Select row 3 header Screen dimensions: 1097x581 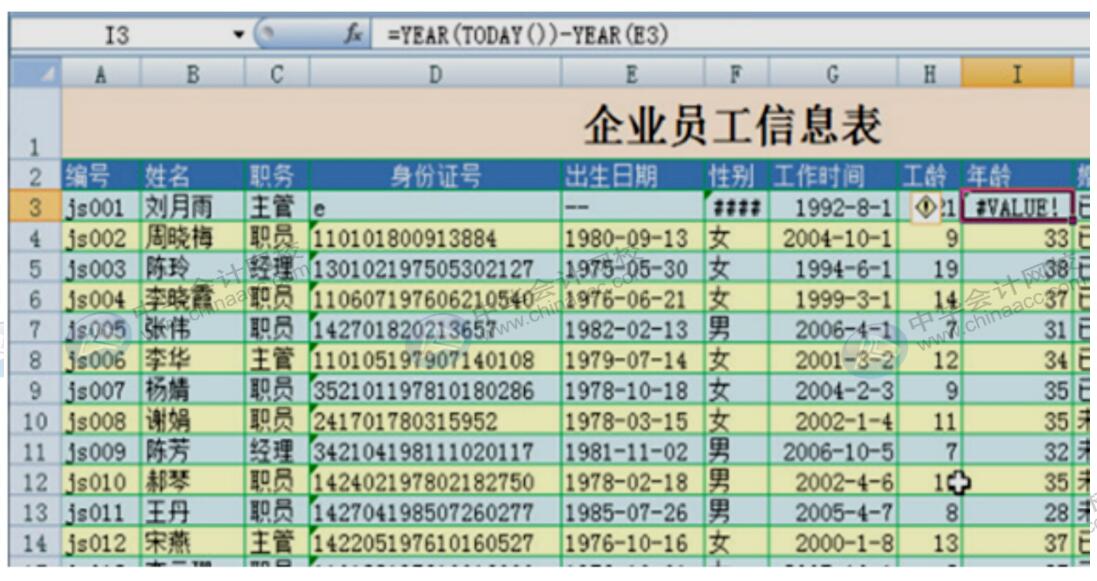pyautogui.click(x=36, y=206)
